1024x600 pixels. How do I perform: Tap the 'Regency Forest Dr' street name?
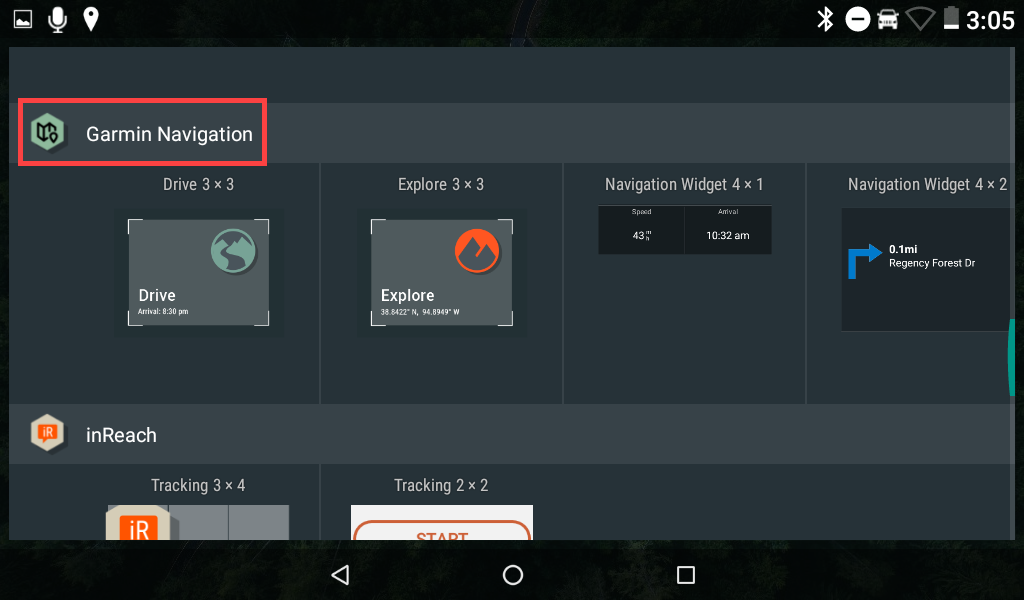coord(932,263)
